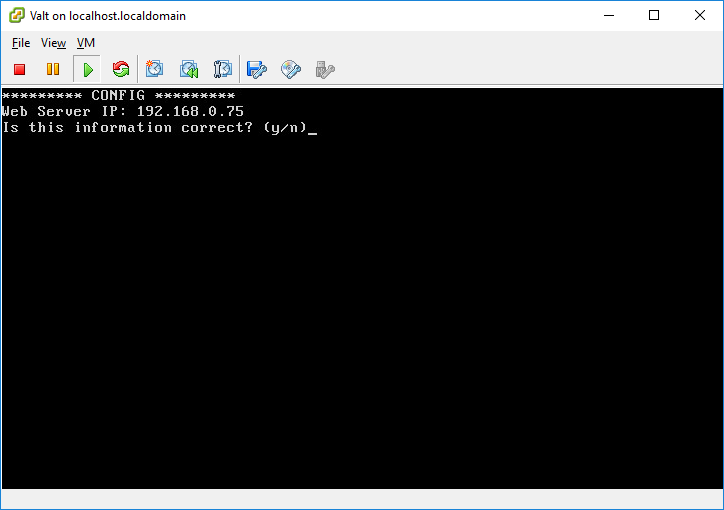Revert to the current snapshot
The height and width of the screenshot is (510, 724).
click(x=189, y=70)
